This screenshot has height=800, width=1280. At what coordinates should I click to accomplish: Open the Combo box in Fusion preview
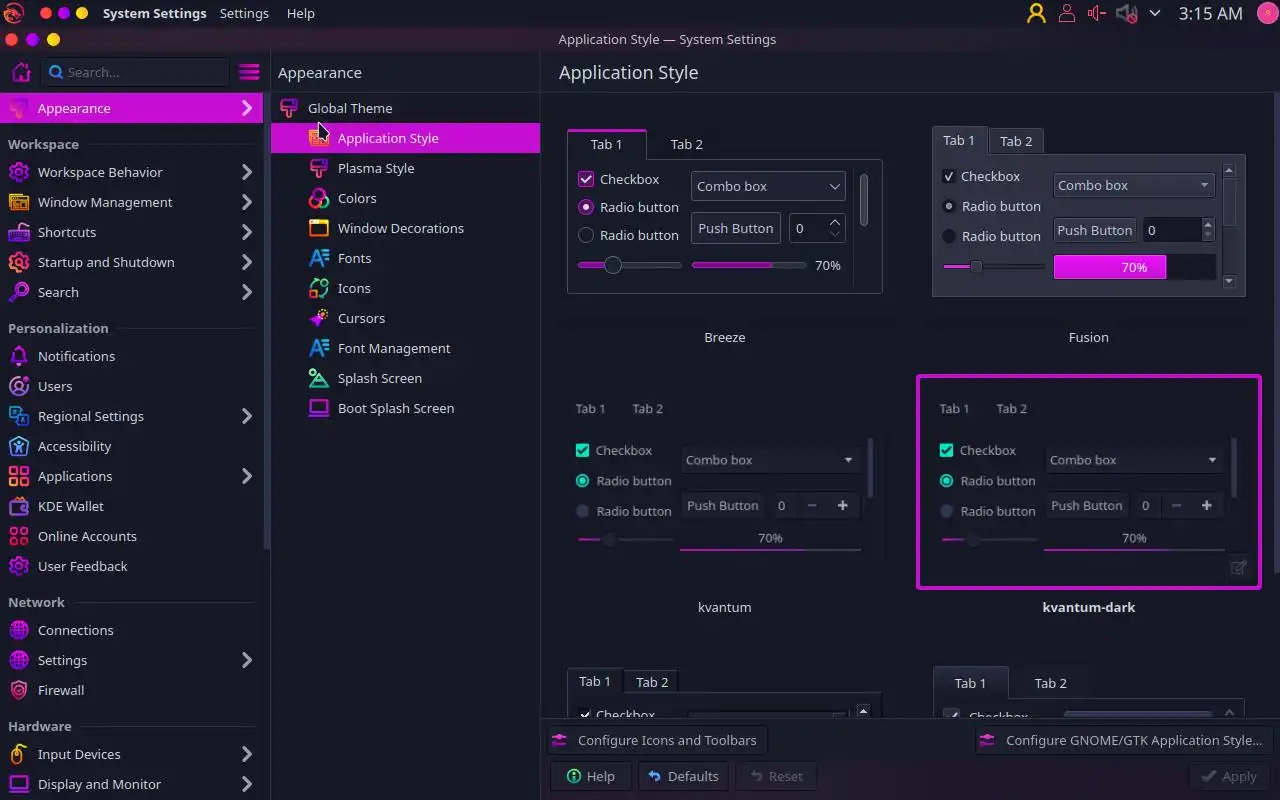[1133, 185]
